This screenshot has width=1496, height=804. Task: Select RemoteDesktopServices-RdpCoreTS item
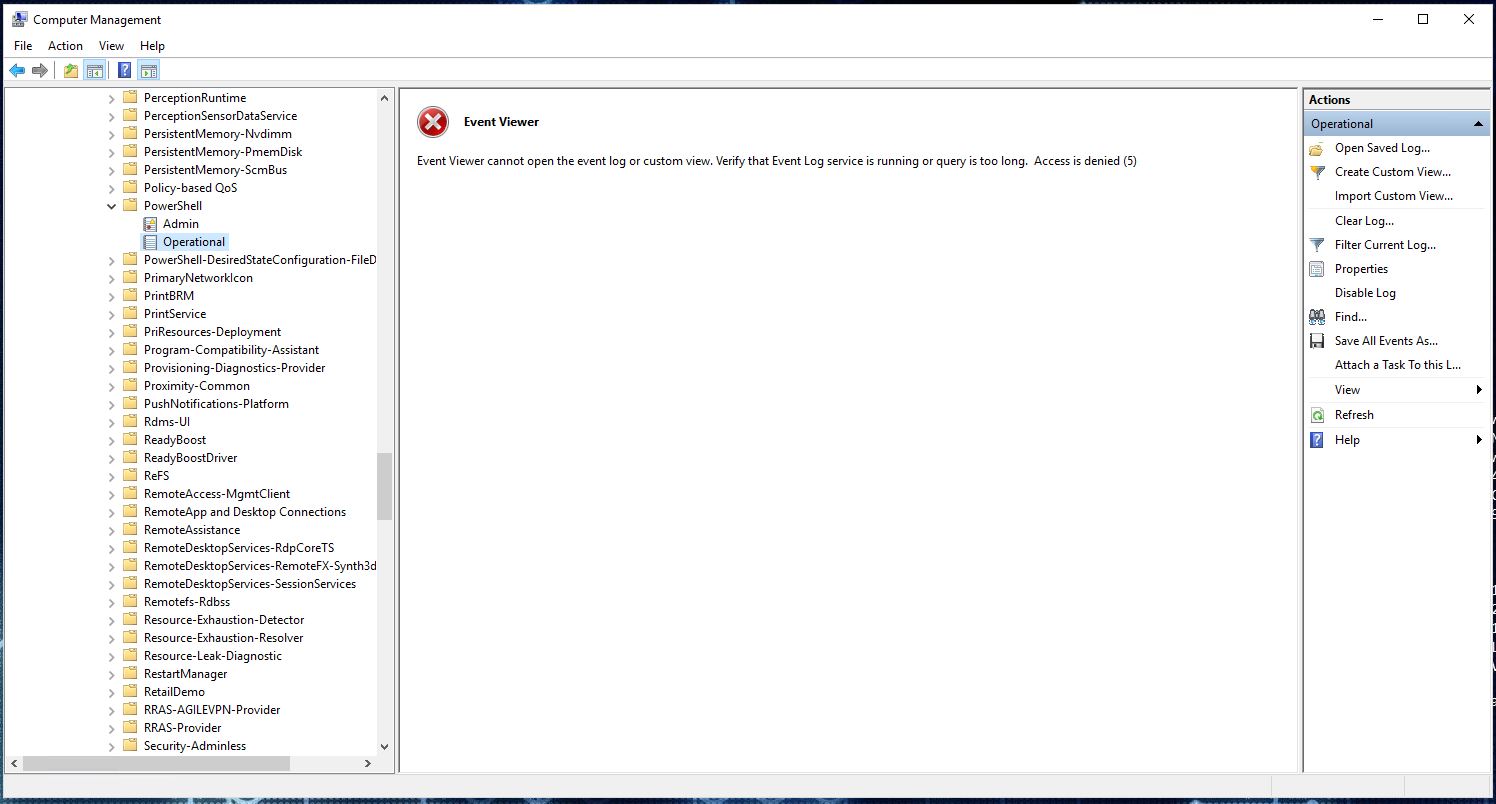(239, 548)
